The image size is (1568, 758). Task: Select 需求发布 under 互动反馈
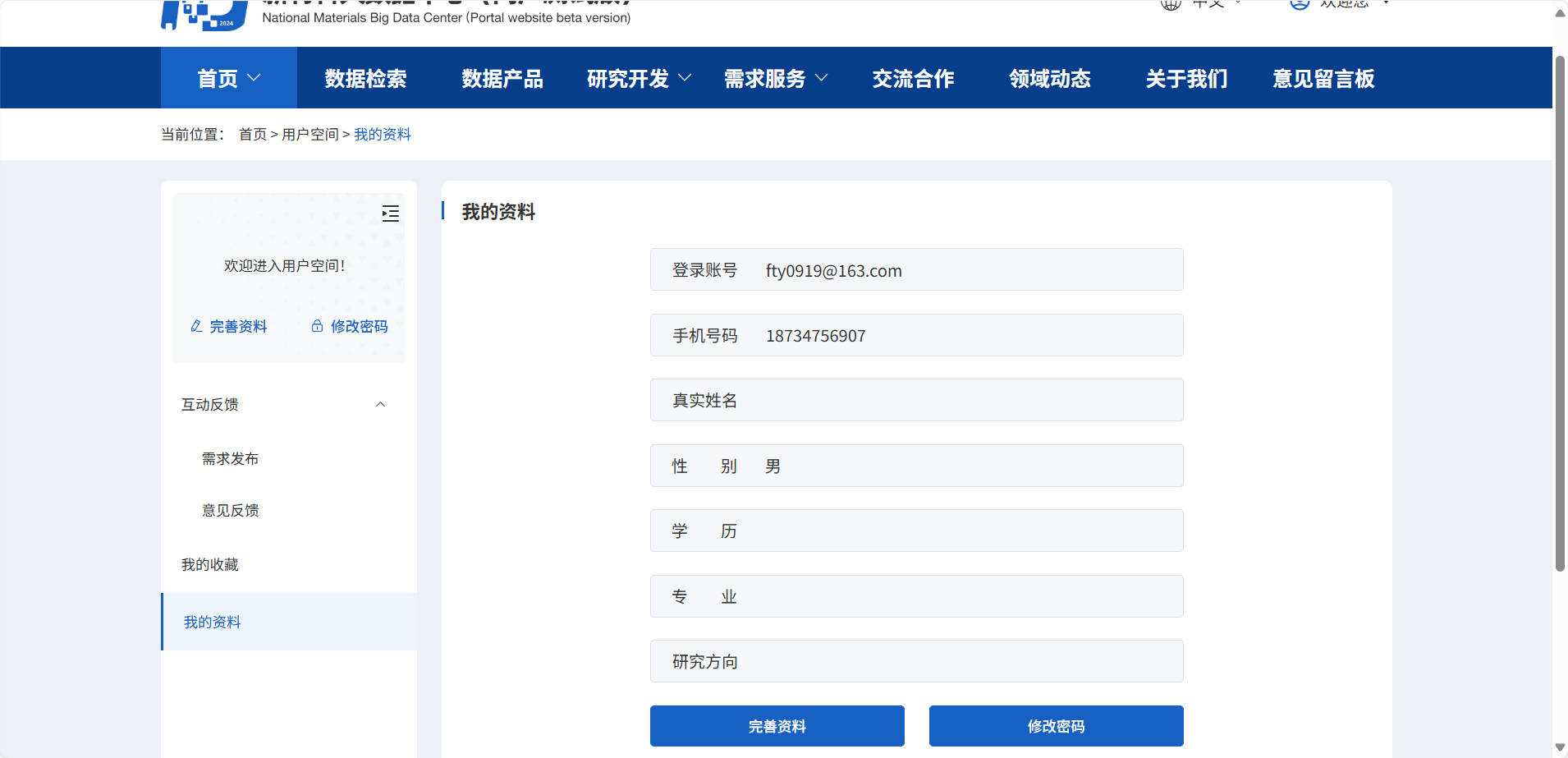pos(229,458)
